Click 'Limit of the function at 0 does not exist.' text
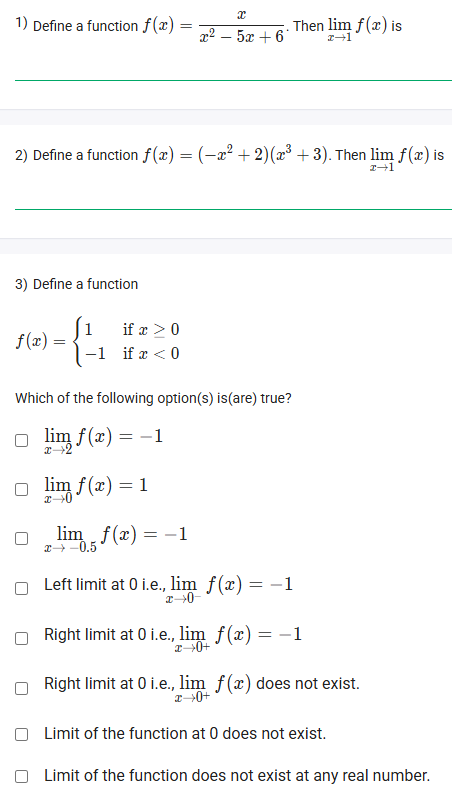This screenshot has height=796, width=452. point(185,734)
